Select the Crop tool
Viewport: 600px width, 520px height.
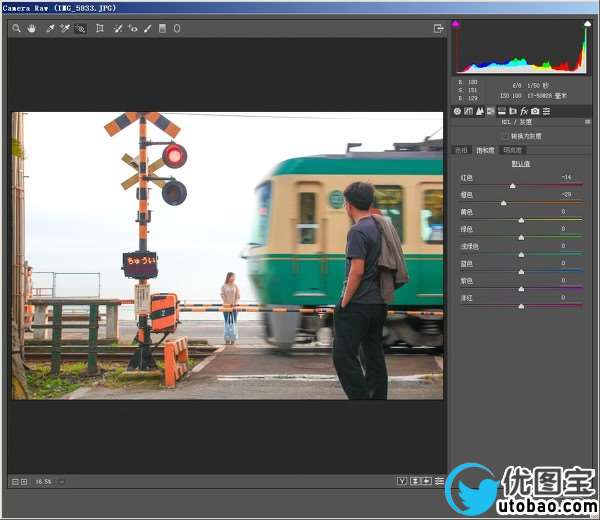(x=99, y=28)
